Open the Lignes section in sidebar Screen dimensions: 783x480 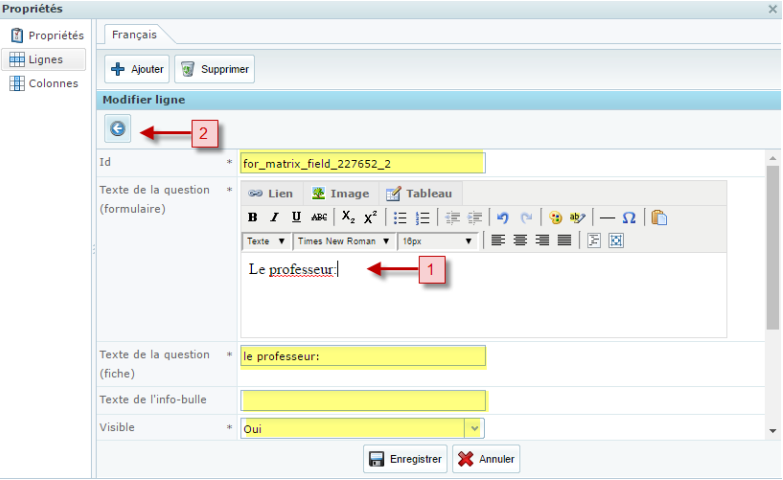click(x=45, y=60)
